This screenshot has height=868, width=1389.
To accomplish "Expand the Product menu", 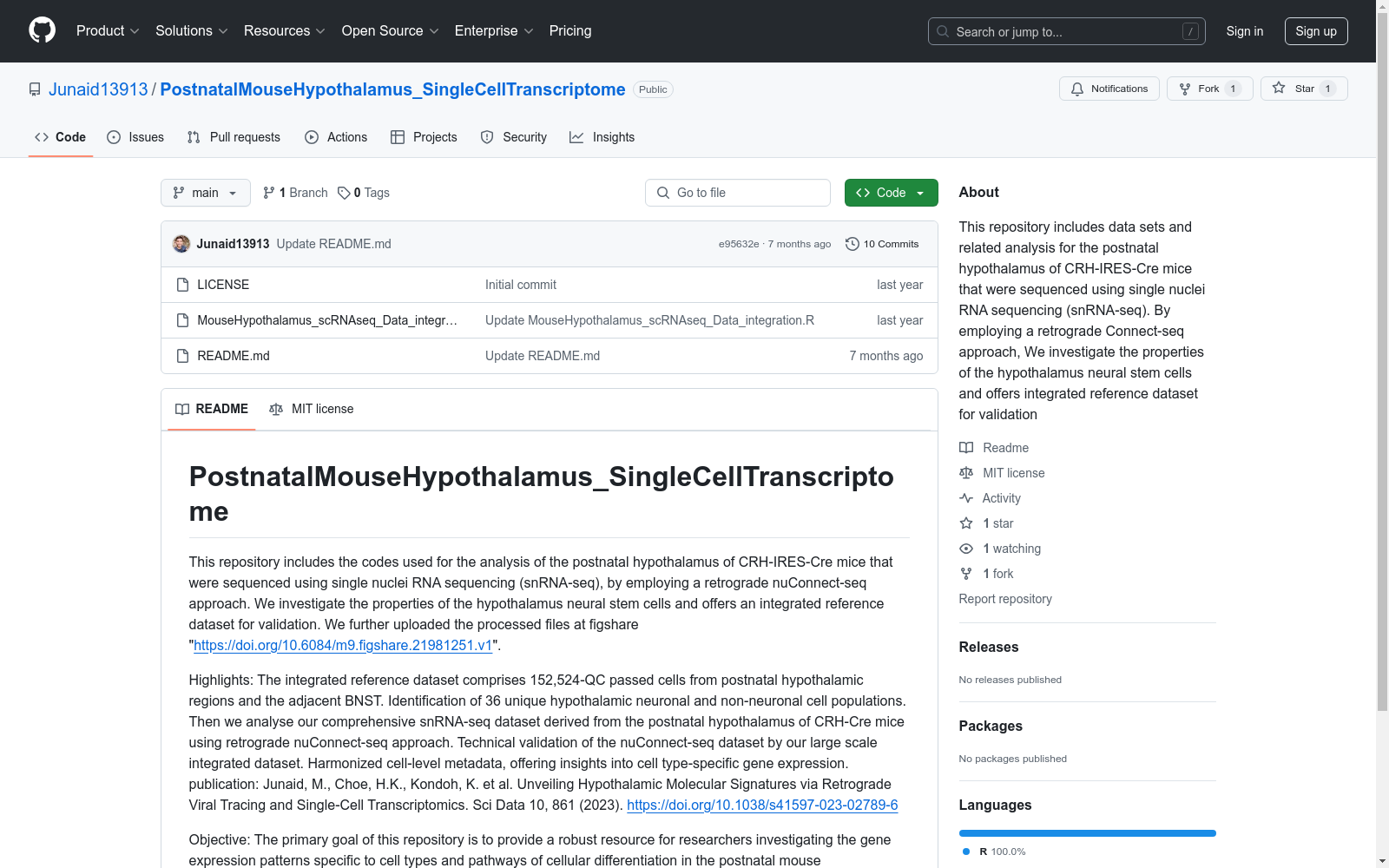I will point(108,30).
